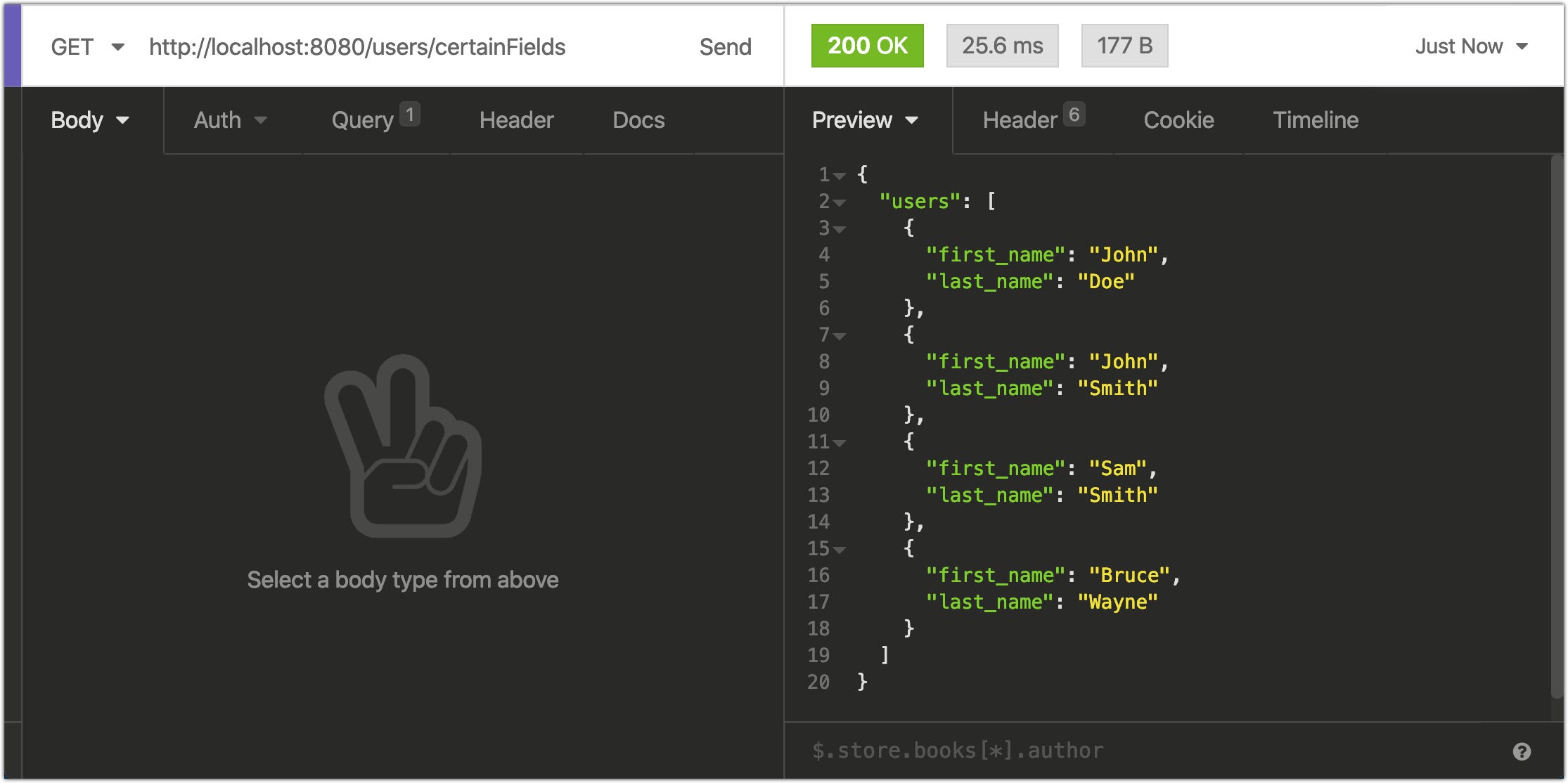
Task: Open the Preview mode dropdown
Action: (x=865, y=120)
